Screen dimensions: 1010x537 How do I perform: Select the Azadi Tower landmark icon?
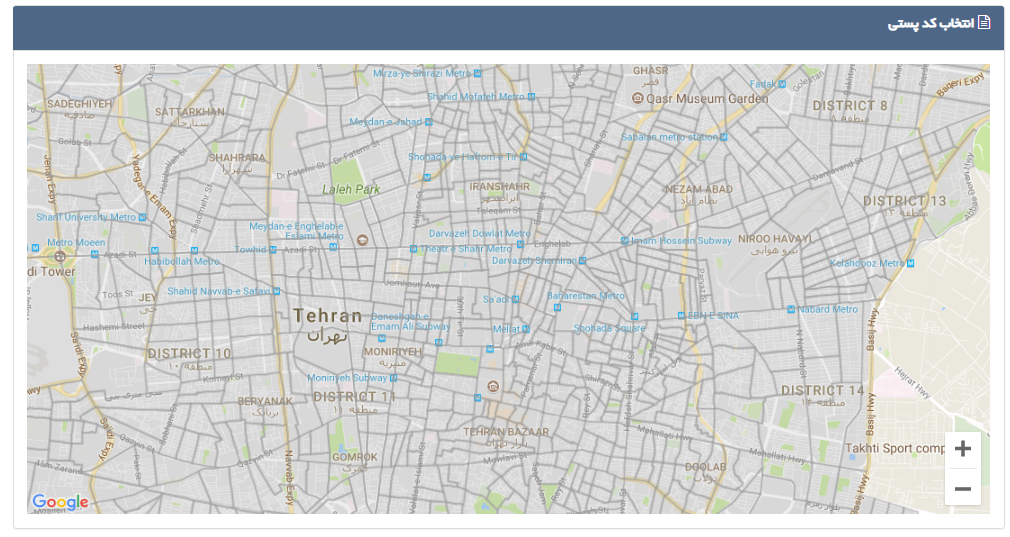click(x=59, y=256)
